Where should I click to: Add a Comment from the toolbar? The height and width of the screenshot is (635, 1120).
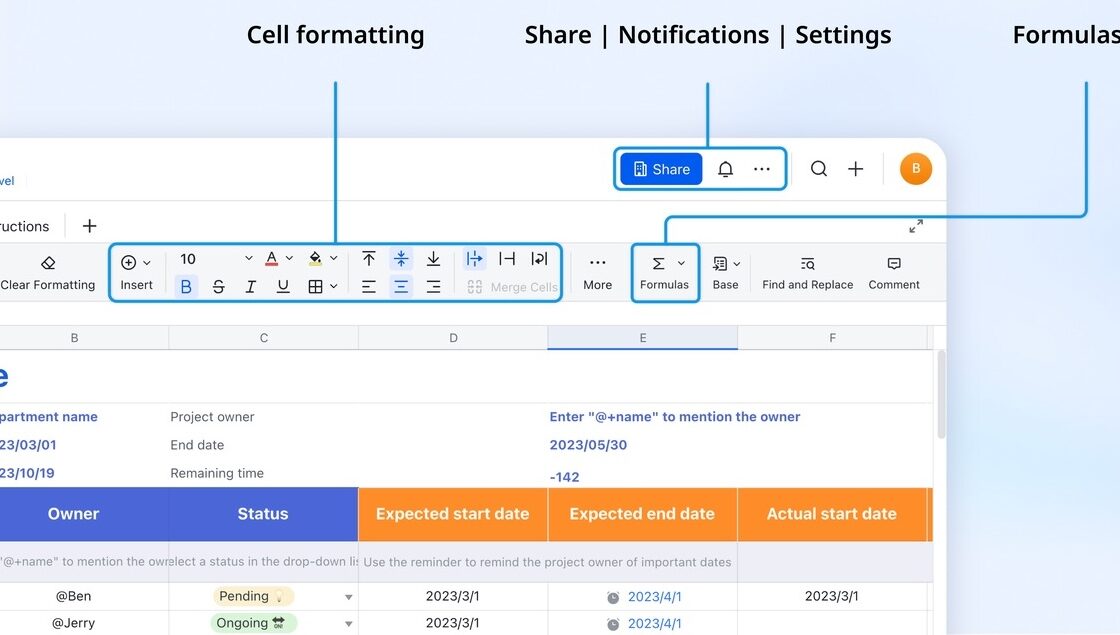(x=893, y=273)
